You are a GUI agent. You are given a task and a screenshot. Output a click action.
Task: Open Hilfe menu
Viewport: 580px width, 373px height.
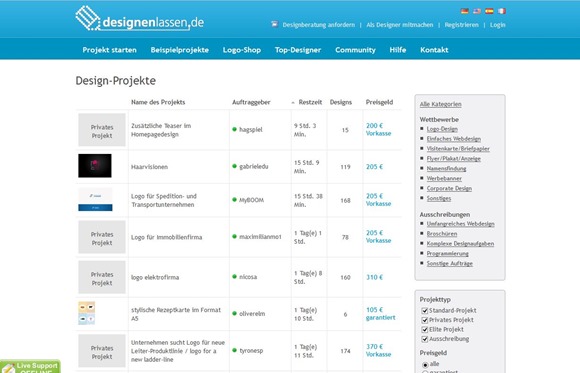(398, 50)
